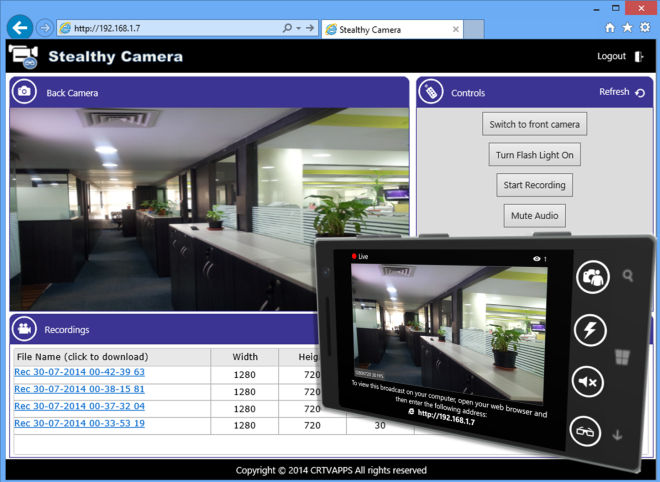Click the Recordings panel video camera icon
This screenshot has height=482, width=660.
click(24, 328)
